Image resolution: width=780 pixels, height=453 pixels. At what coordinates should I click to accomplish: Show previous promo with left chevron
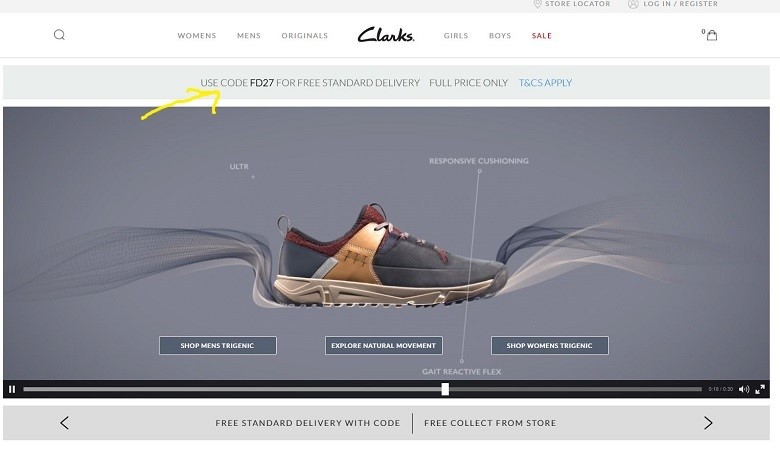64,423
